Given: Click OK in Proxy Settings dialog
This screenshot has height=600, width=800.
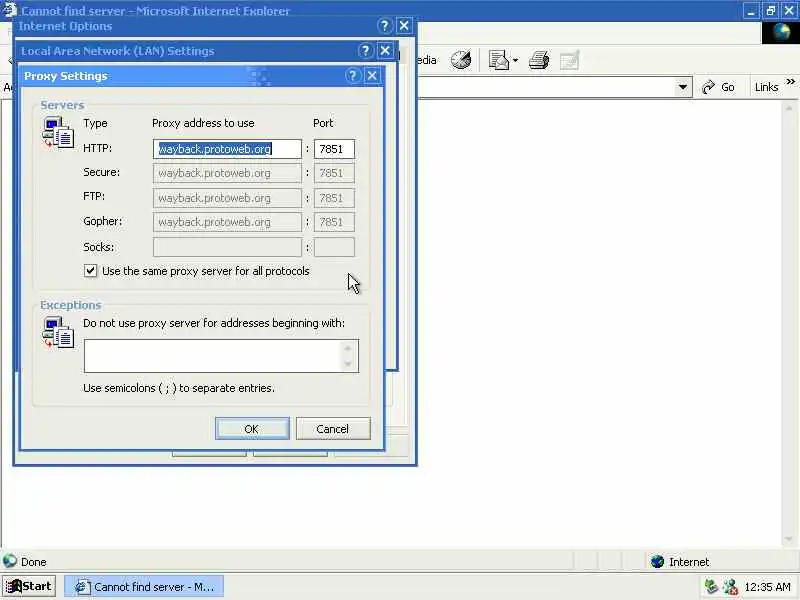Looking at the screenshot, I should [x=252, y=429].
